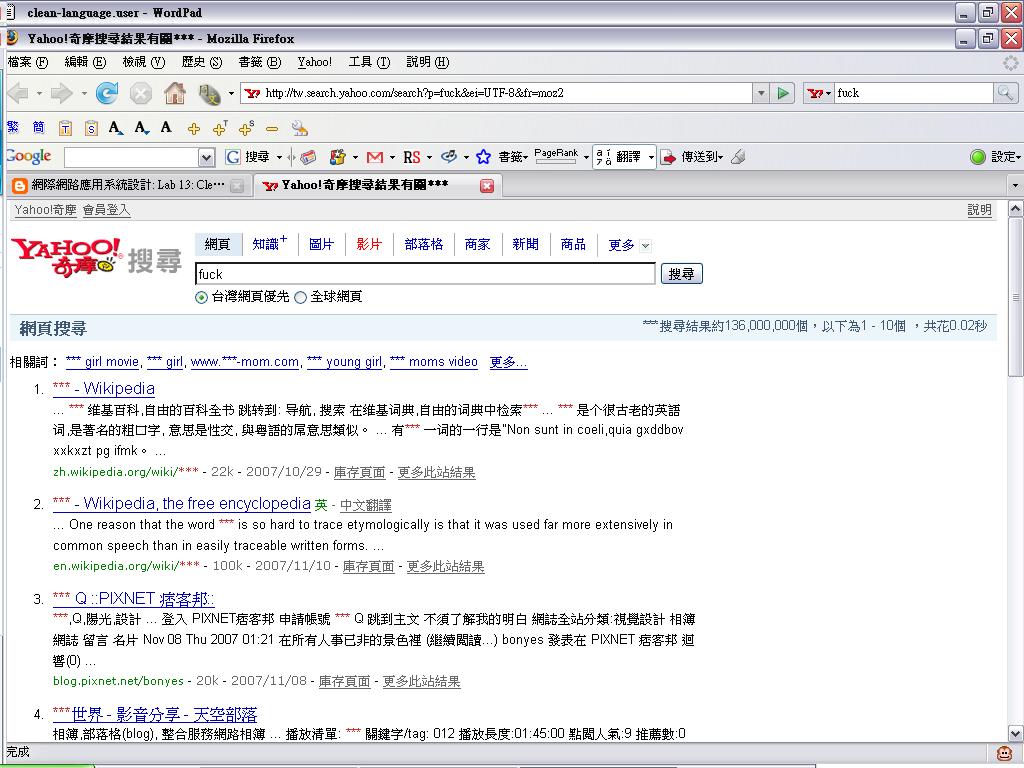This screenshot has height=768, width=1024.
Task: Click the grayed Stop loading icon
Action: [140, 93]
